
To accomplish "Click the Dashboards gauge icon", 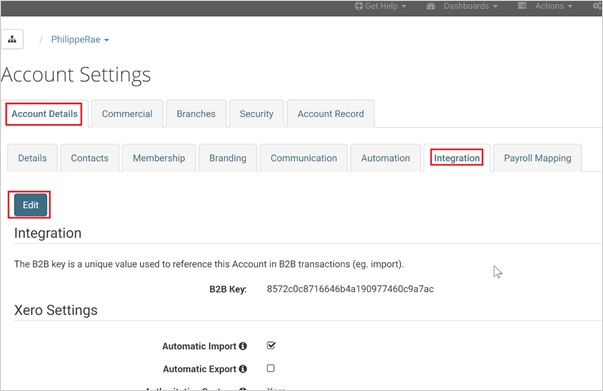I will [431, 6].
